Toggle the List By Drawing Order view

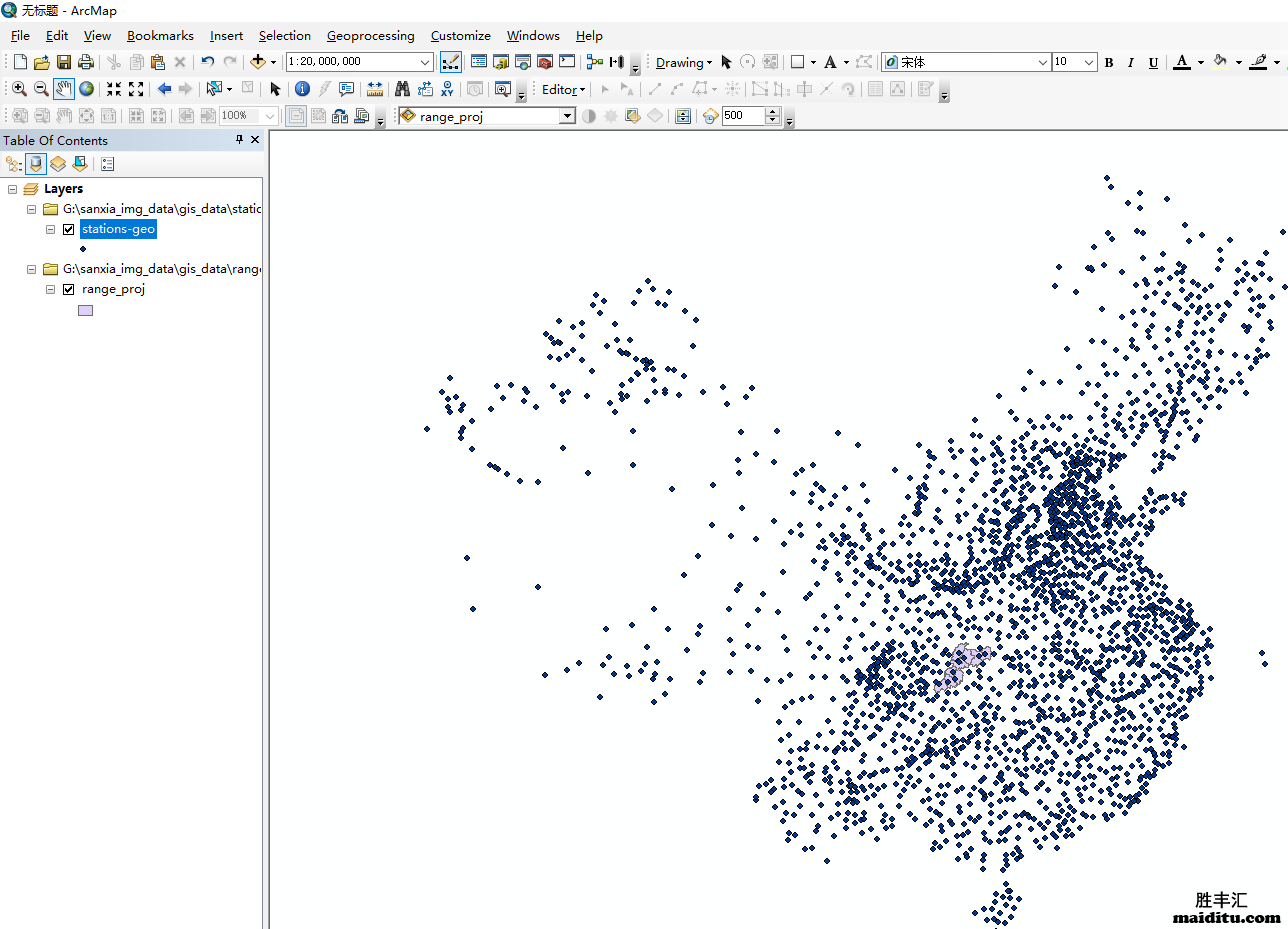tap(13, 163)
